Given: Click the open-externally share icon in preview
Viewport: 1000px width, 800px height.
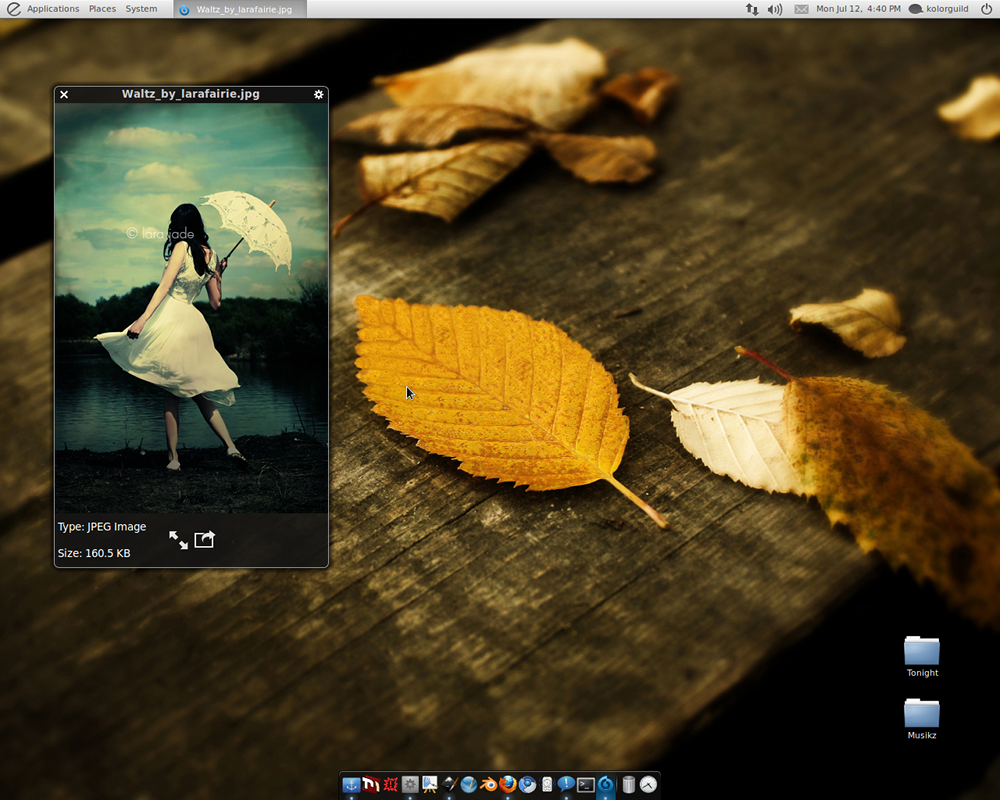Looking at the screenshot, I should [x=204, y=539].
